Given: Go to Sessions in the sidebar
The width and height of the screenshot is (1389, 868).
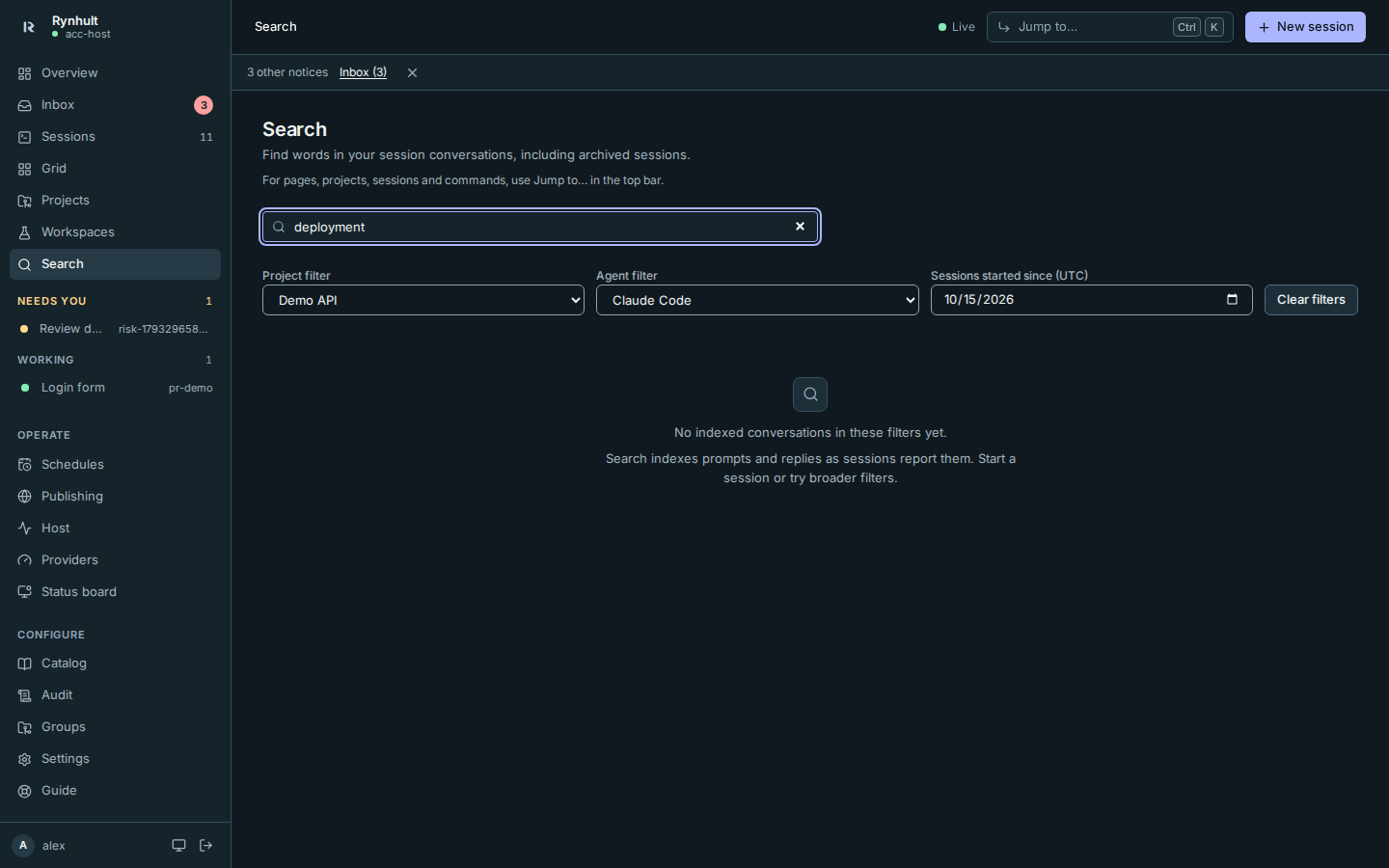Looking at the screenshot, I should coord(115,137).
